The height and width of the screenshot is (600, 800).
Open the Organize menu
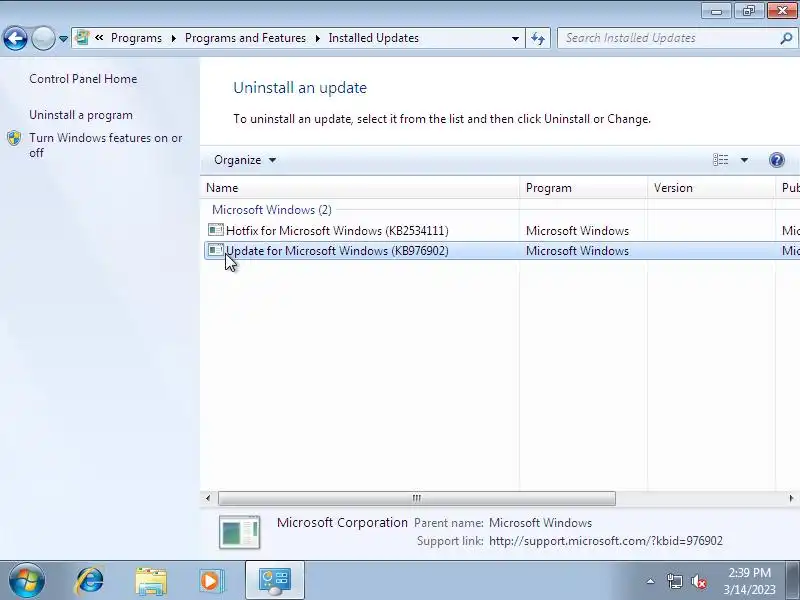click(244, 160)
